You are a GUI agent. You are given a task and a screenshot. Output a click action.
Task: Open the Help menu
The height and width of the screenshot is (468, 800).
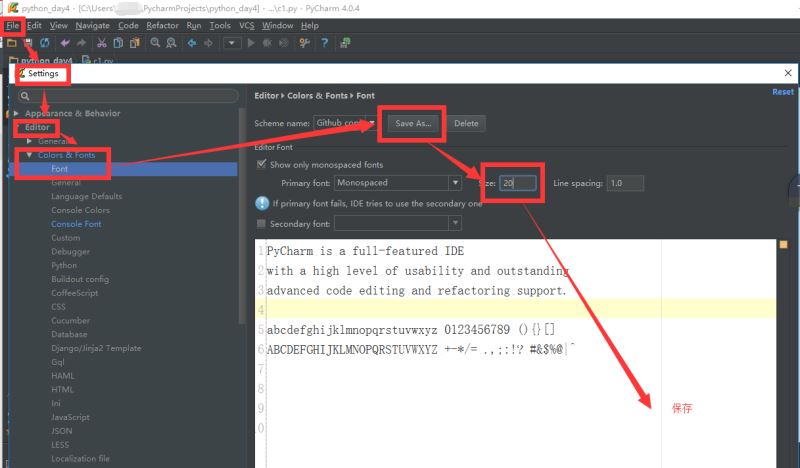point(310,26)
